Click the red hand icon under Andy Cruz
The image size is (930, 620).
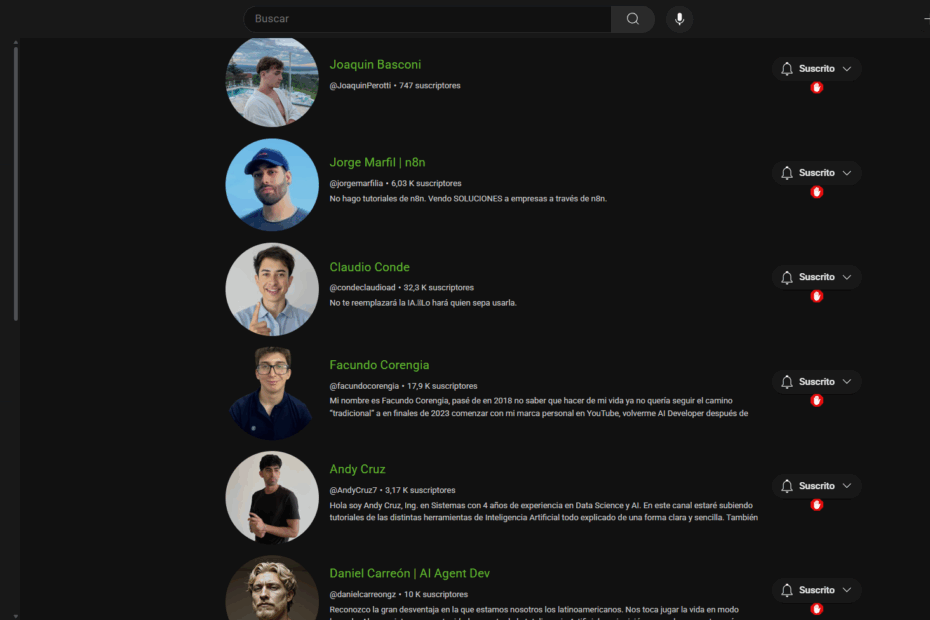(817, 505)
